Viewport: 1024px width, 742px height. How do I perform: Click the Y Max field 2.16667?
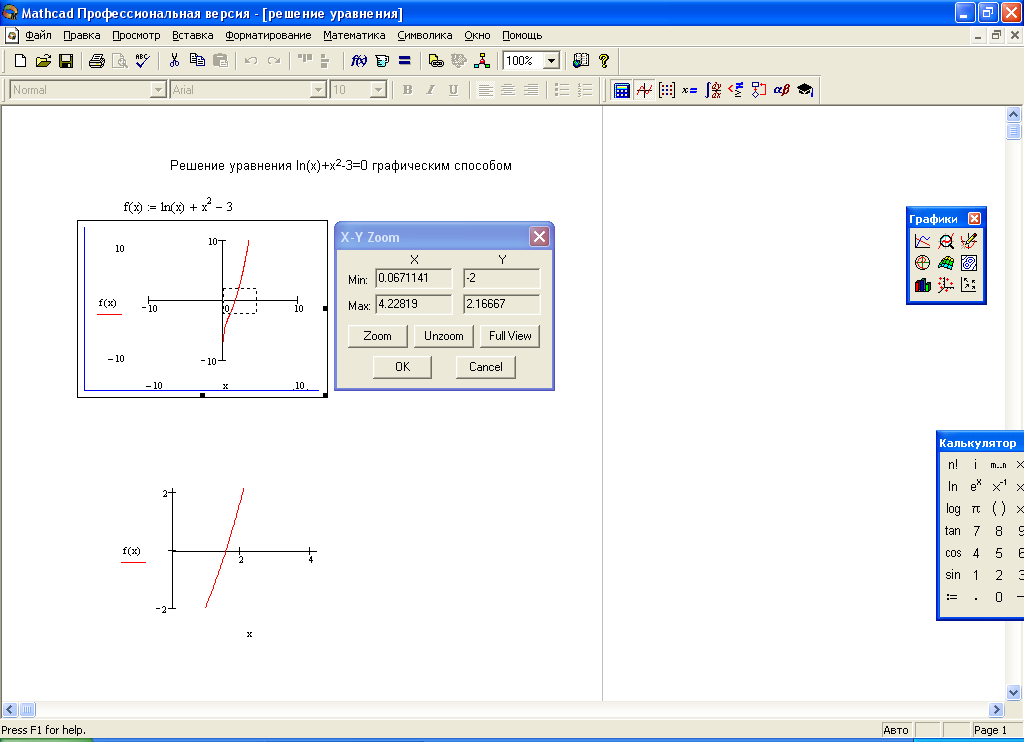[x=502, y=304]
